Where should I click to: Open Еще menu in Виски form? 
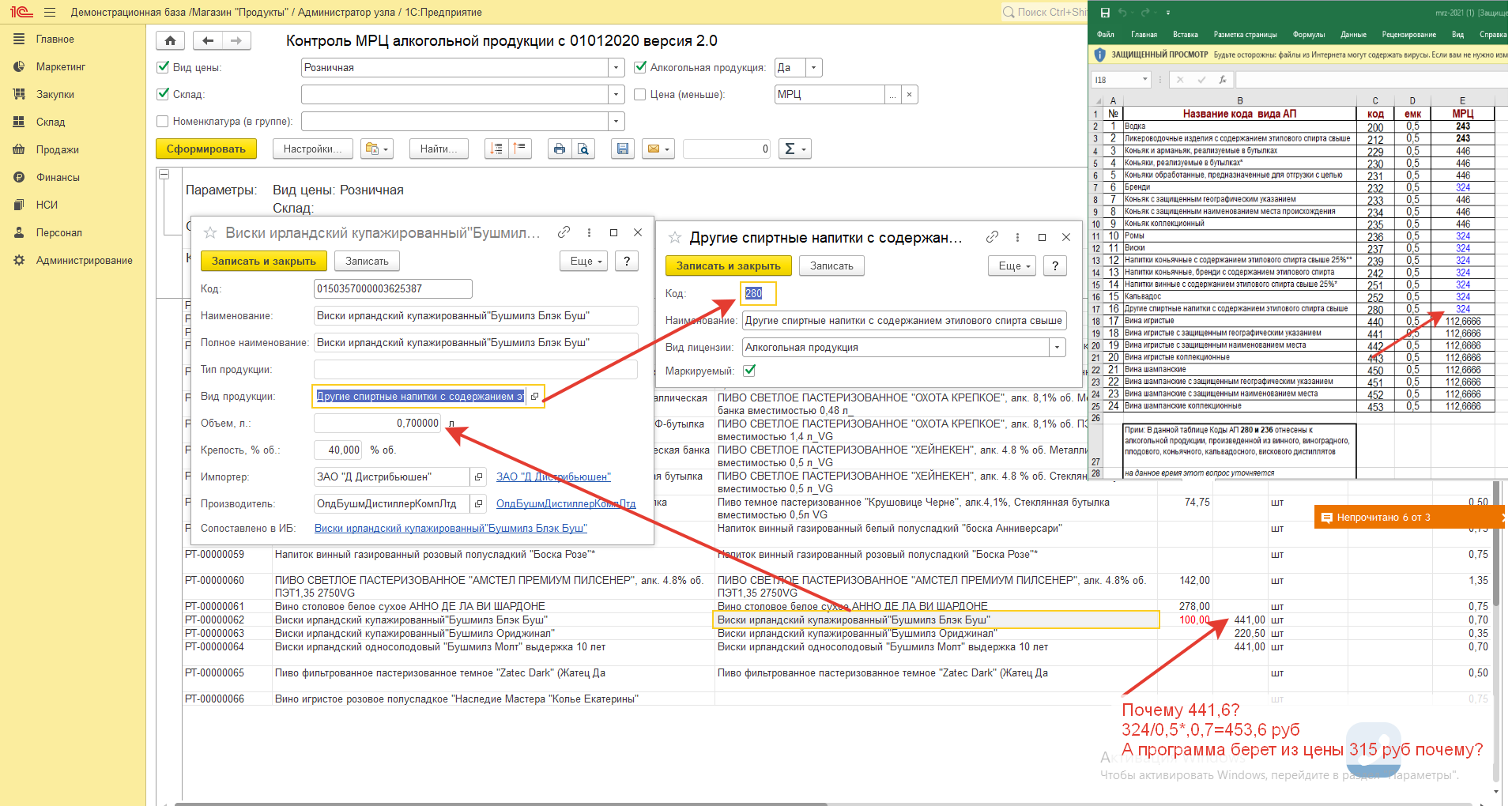[x=584, y=261]
